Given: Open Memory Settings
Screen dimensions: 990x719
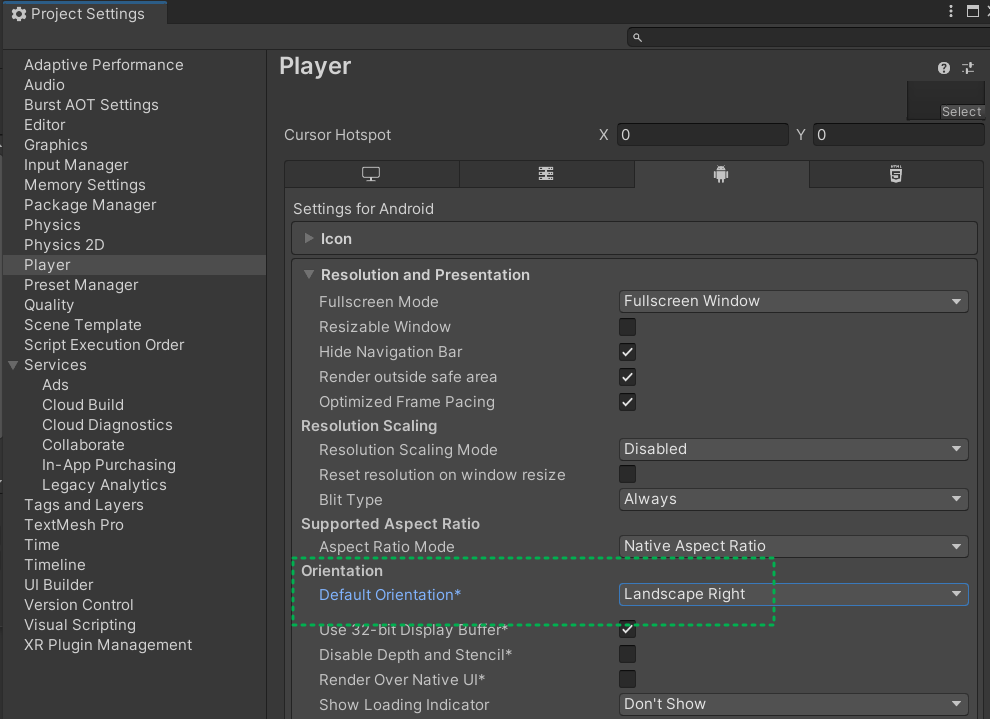Looking at the screenshot, I should pyautogui.click(x=85, y=185).
